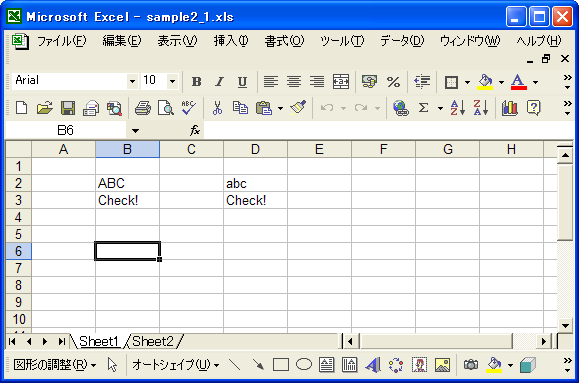The image size is (579, 383).
Task: Open the ツール(T) menu
Action: point(342,41)
